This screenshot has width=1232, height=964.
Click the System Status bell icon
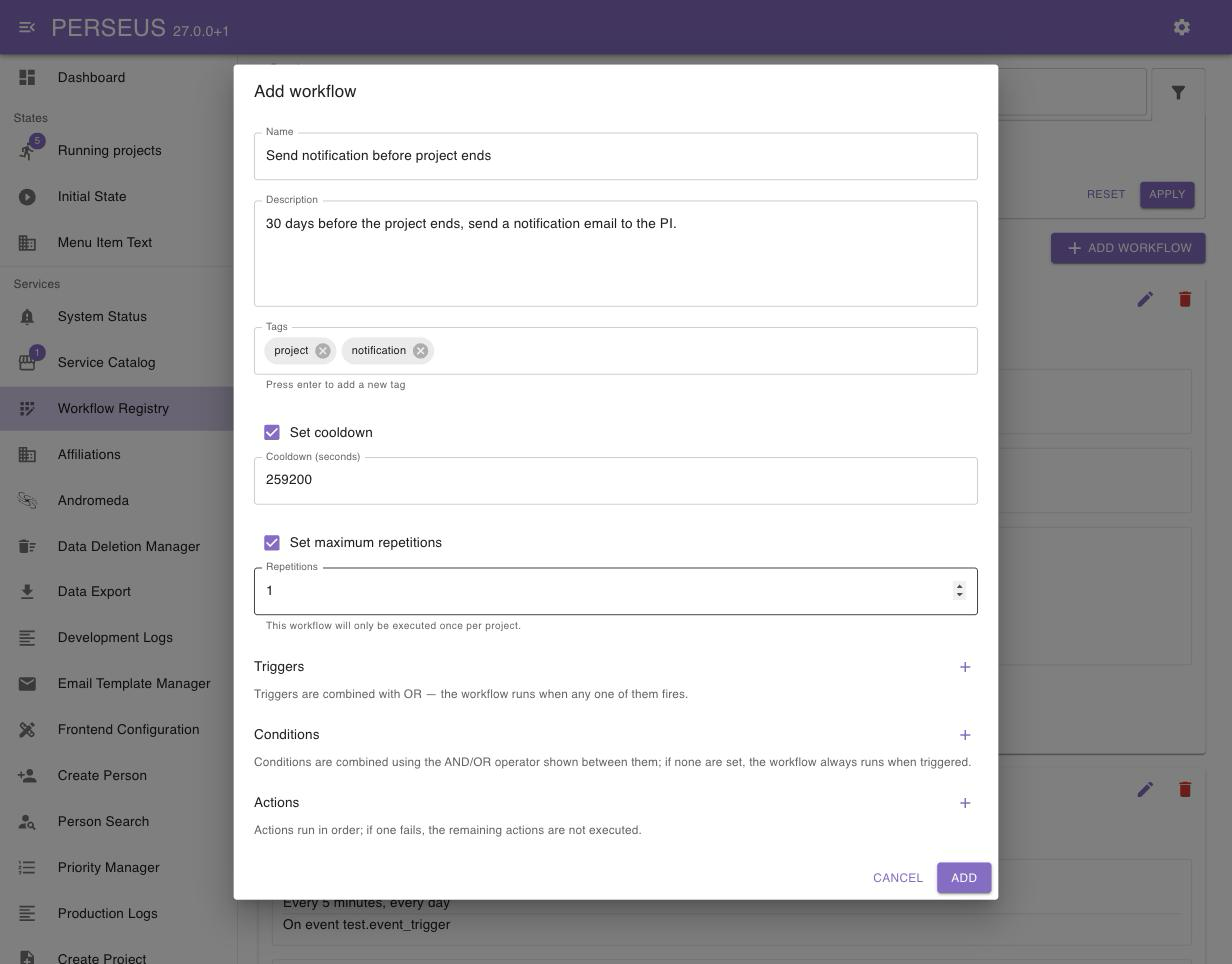click(27, 317)
